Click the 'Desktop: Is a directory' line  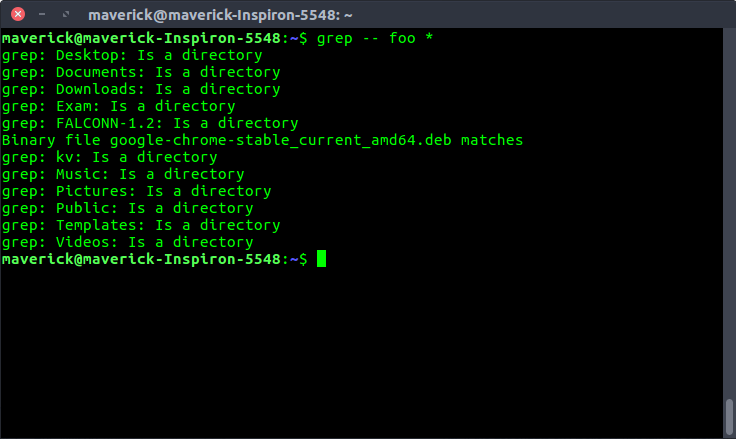click(132, 55)
